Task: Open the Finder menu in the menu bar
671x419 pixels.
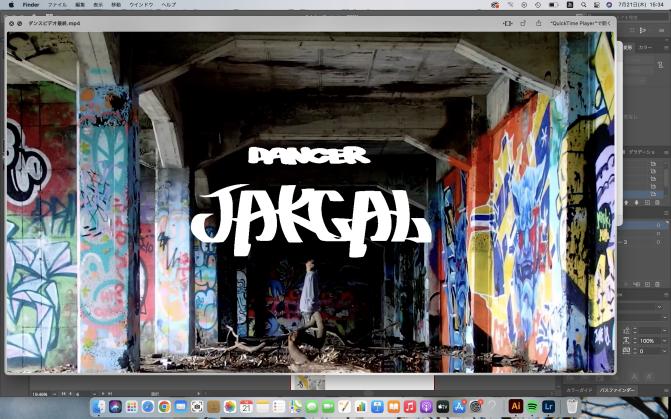Action: pyautogui.click(x=31, y=5)
